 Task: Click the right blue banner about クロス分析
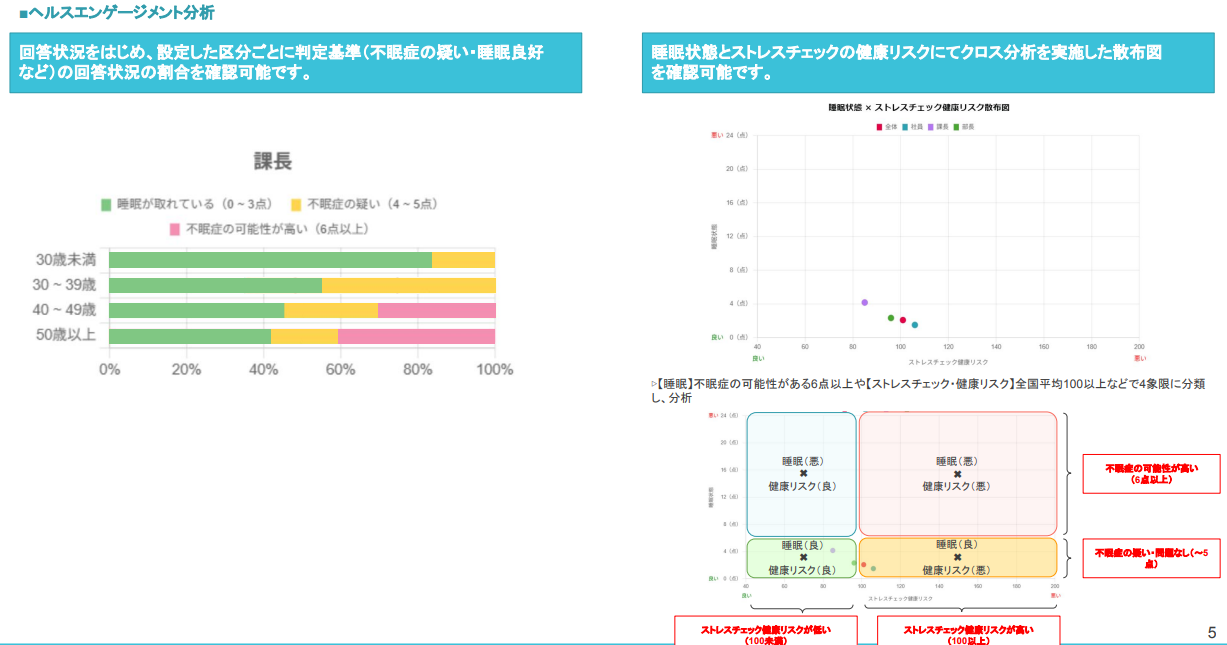pos(929,63)
